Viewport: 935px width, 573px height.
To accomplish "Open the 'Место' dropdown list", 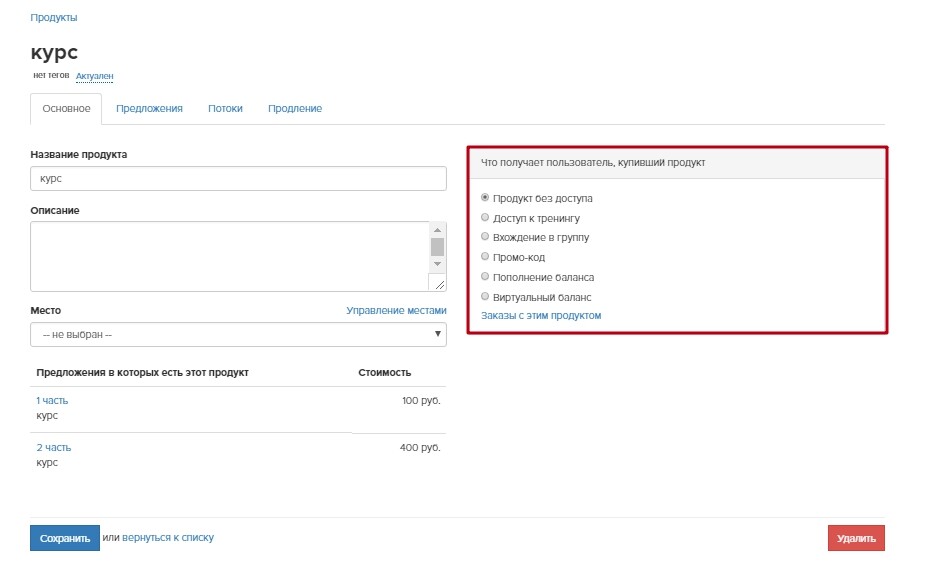I will click(238, 334).
